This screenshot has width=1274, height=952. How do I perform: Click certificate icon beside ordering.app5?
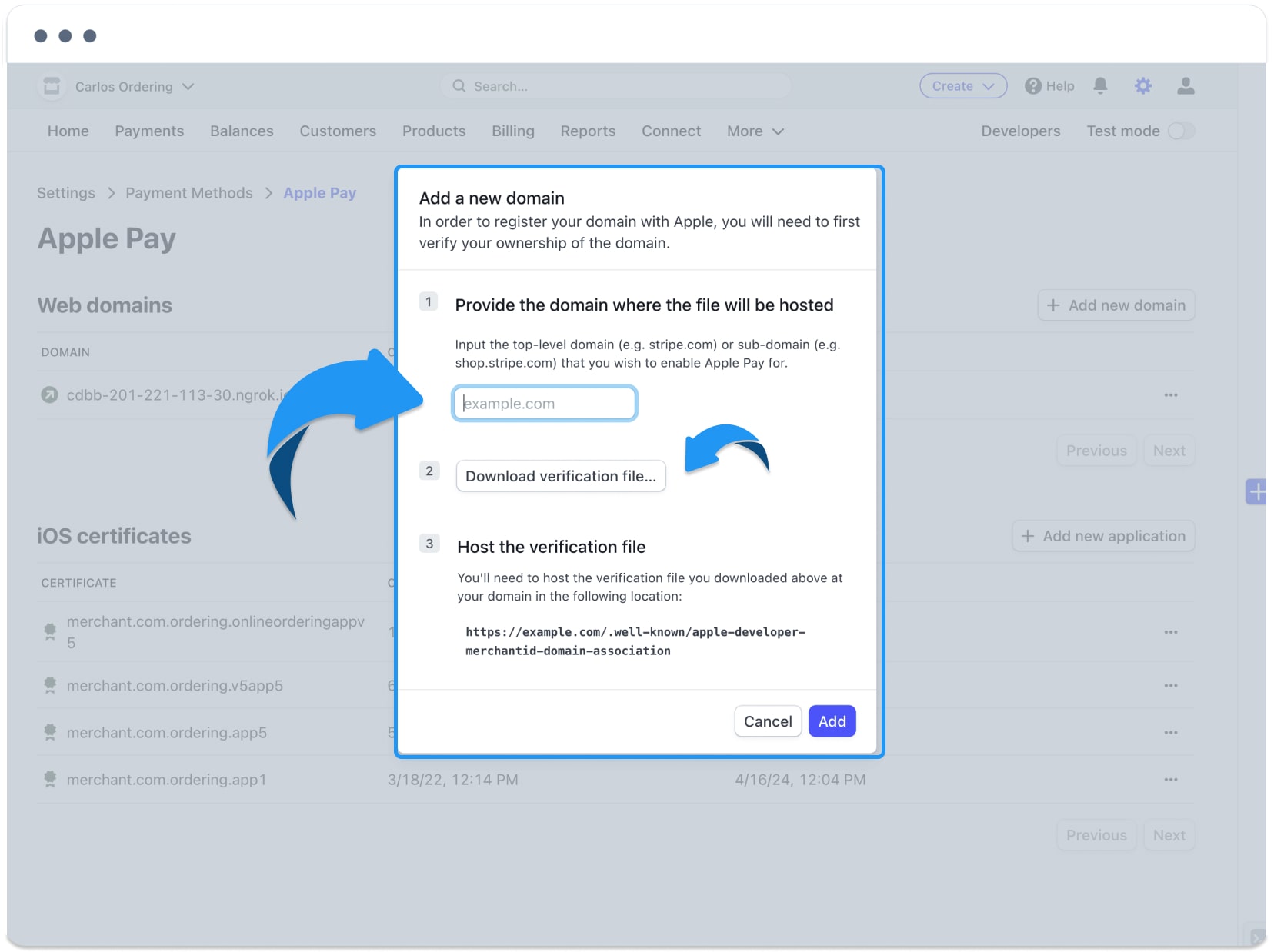tap(50, 733)
